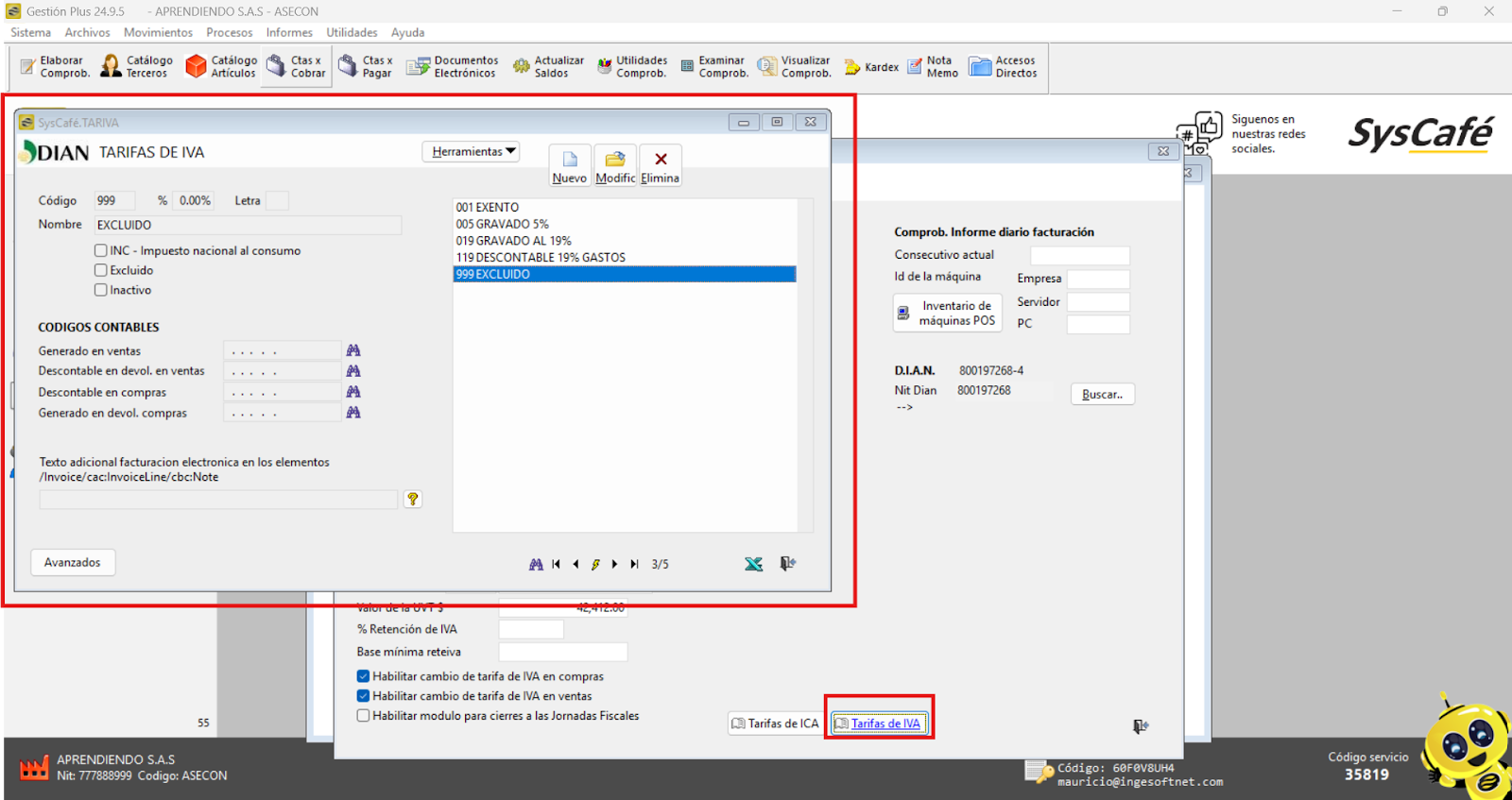Toggle the Inactivo checkbox

click(101, 290)
